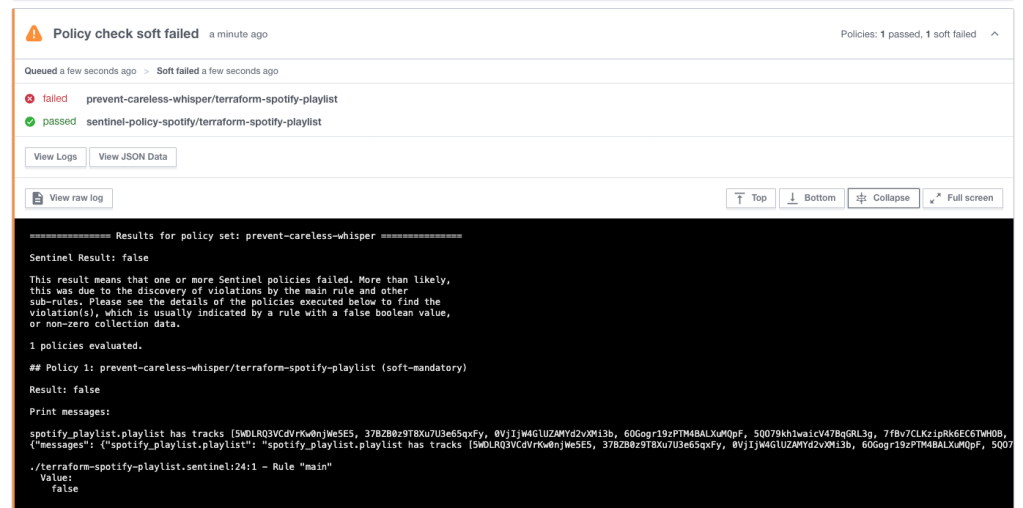Open the log in full screen

[962, 198]
